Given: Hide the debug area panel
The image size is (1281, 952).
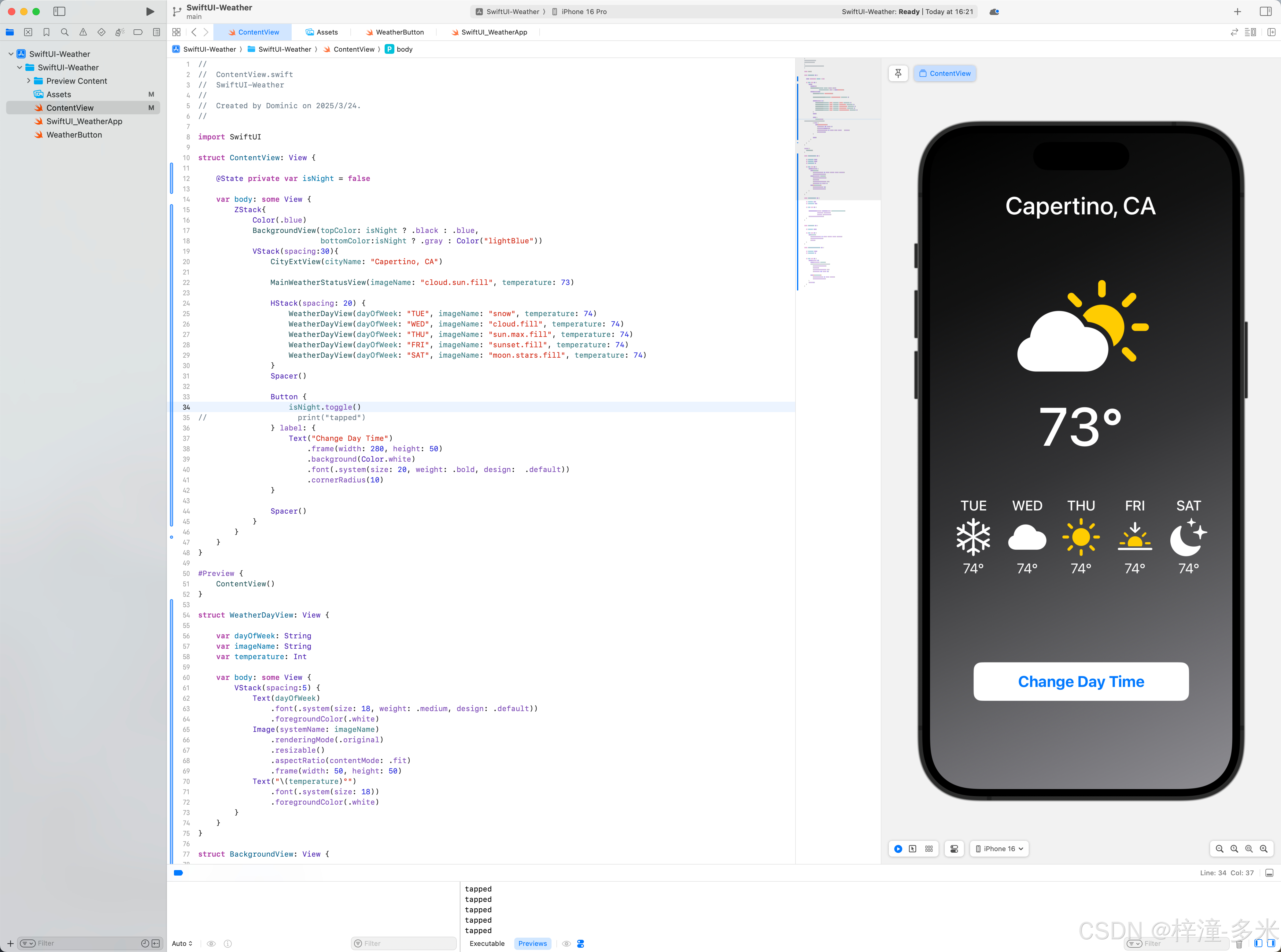Looking at the screenshot, I should coord(1269,873).
